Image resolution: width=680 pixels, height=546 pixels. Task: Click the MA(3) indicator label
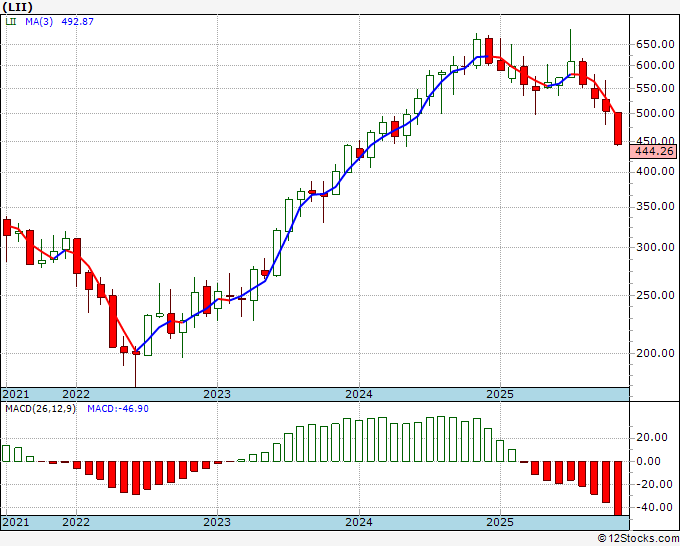[x=39, y=22]
